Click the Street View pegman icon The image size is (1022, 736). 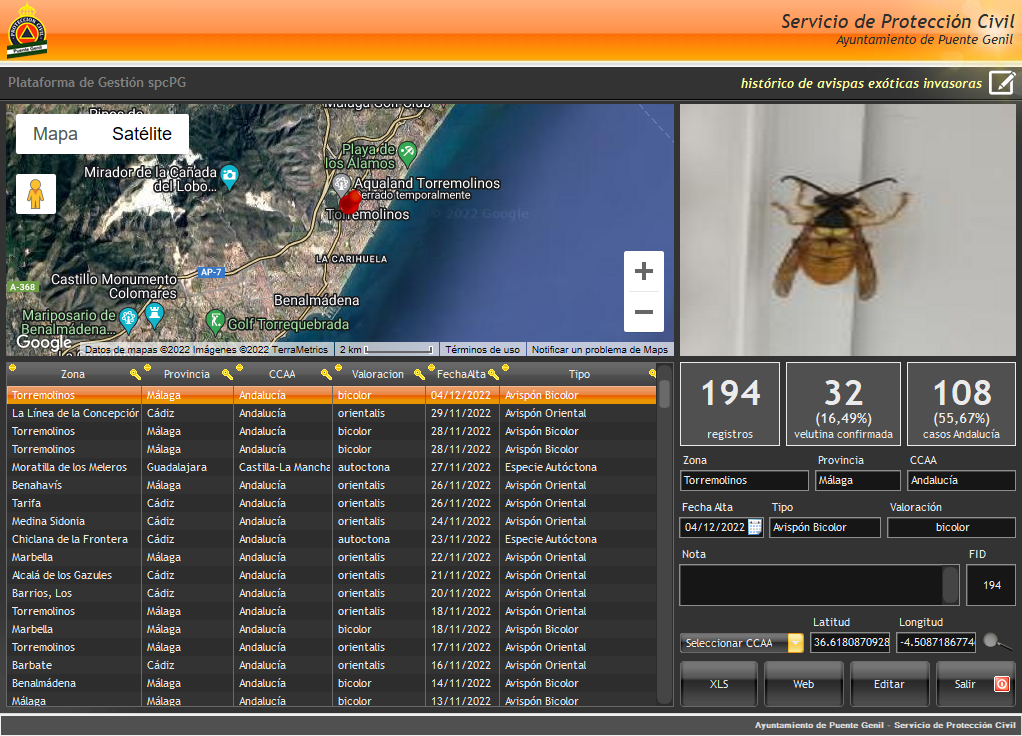(36, 194)
